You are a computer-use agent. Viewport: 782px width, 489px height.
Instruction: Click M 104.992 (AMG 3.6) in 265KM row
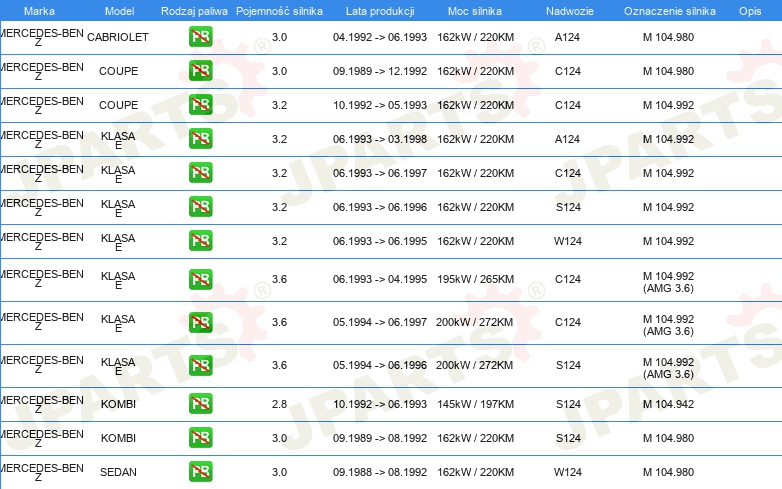(x=668, y=282)
